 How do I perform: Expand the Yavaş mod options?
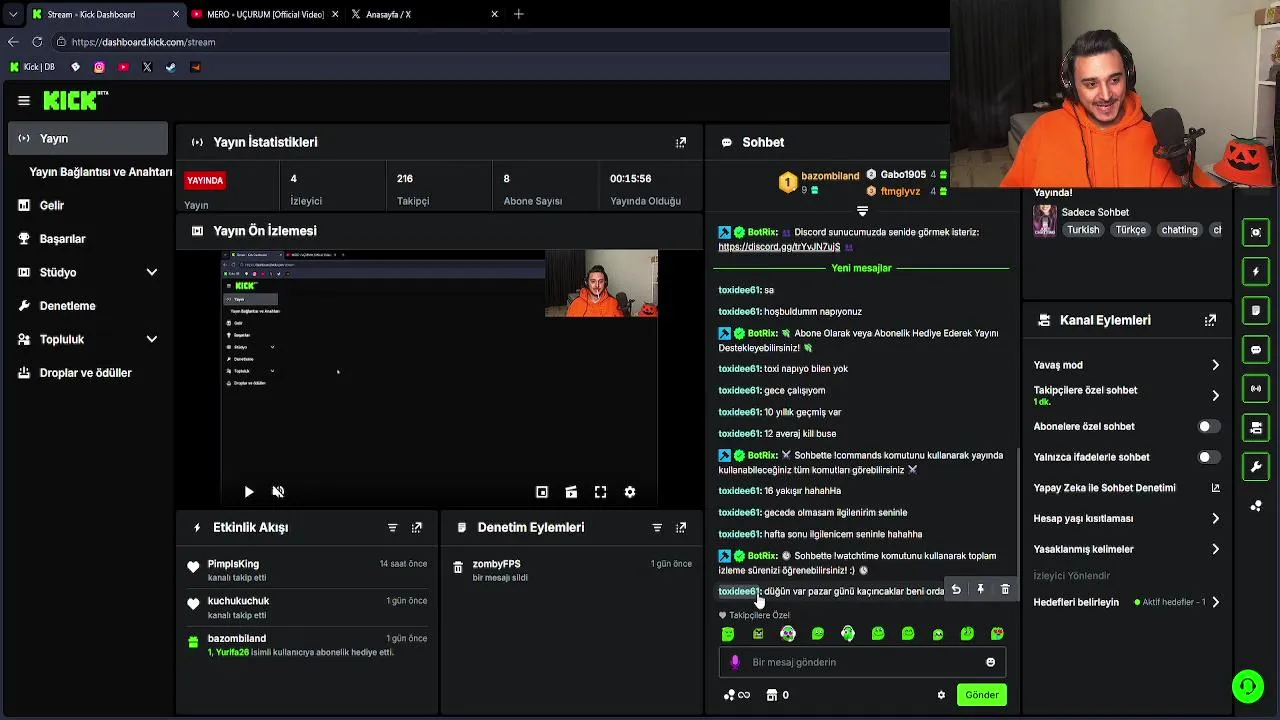point(1215,365)
